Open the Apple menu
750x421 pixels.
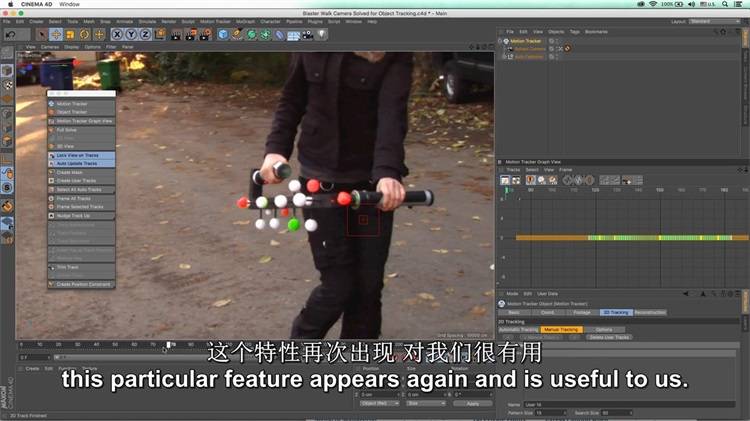(x=11, y=4)
